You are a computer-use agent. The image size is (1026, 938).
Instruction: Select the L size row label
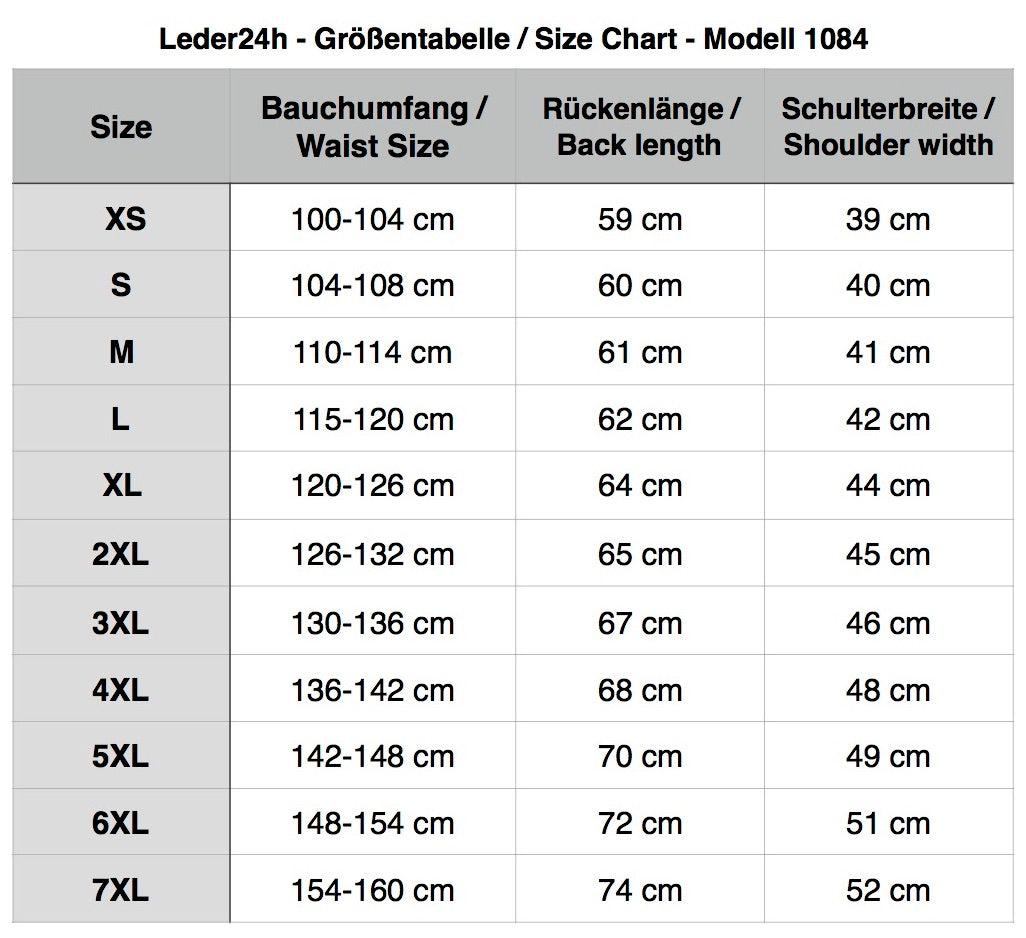click(x=120, y=419)
